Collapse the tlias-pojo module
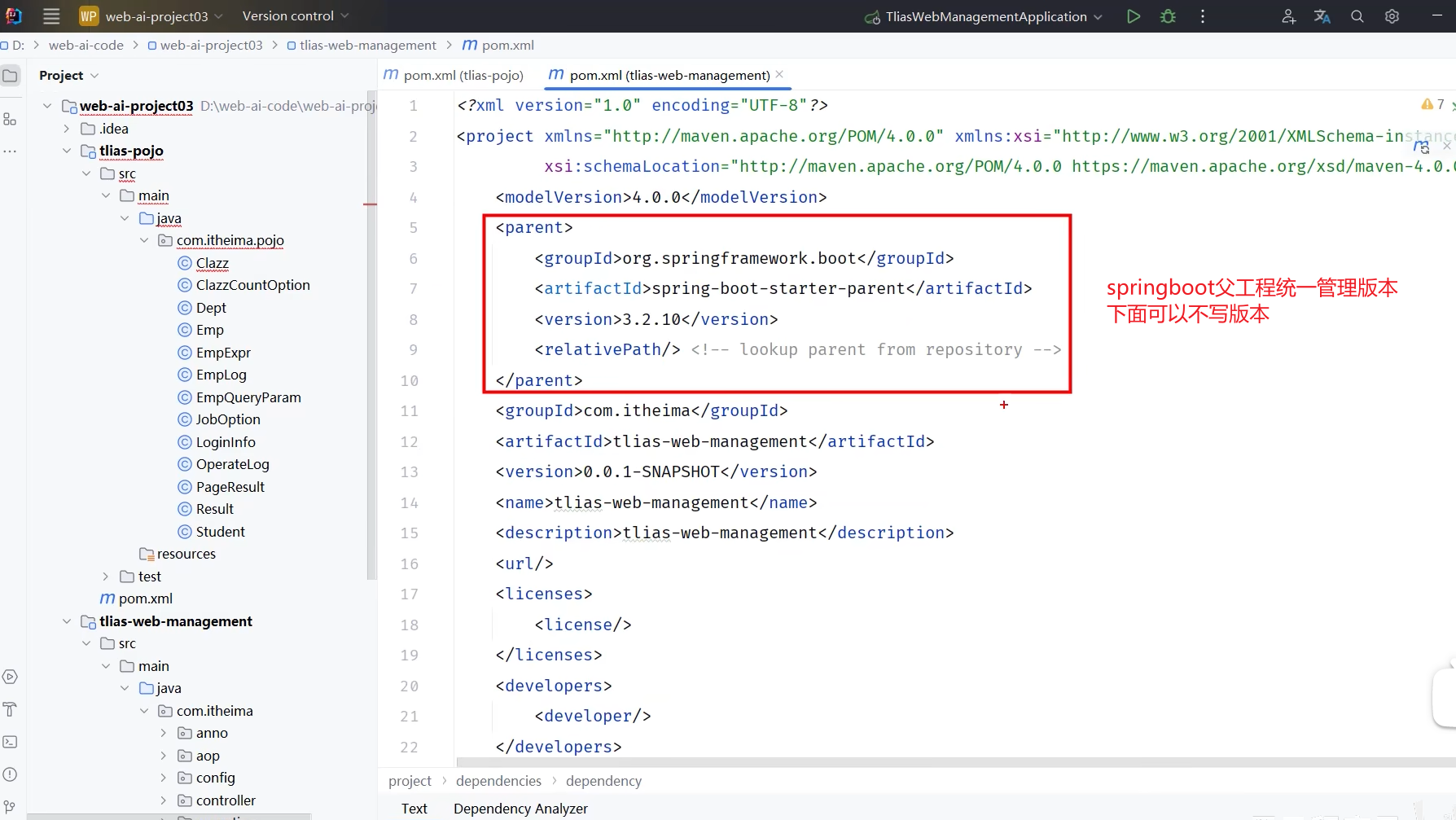This screenshot has width=1456, height=820. (67, 151)
